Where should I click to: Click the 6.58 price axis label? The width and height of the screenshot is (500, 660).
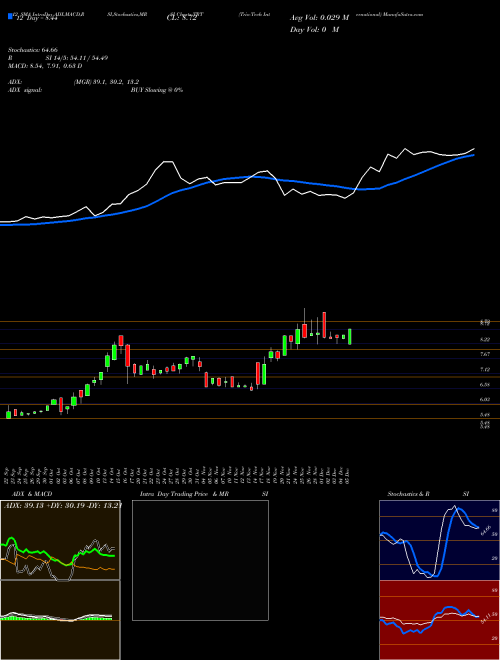tap(485, 385)
